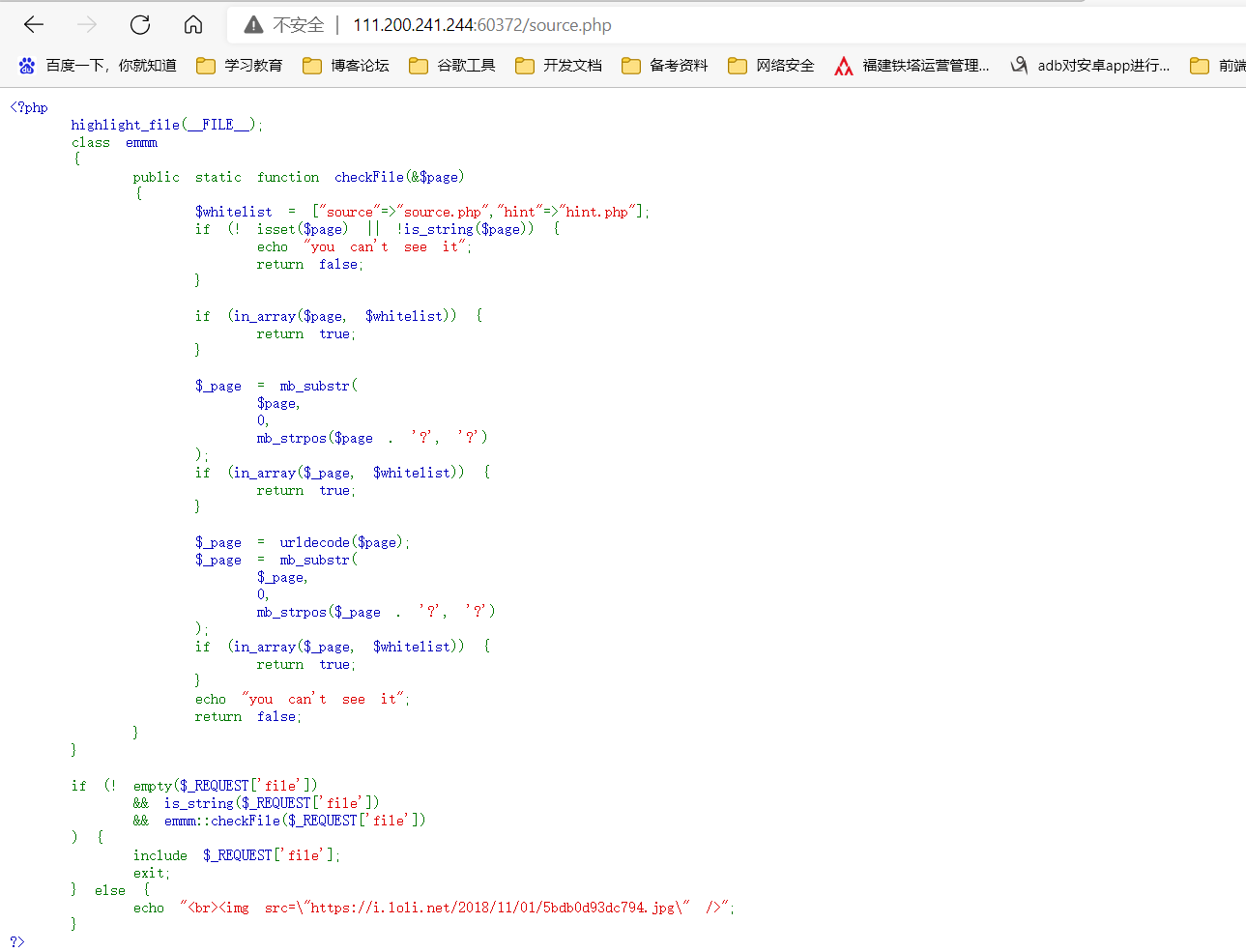Open the adb对安卓app进行 bookmark

(x=1089, y=66)
